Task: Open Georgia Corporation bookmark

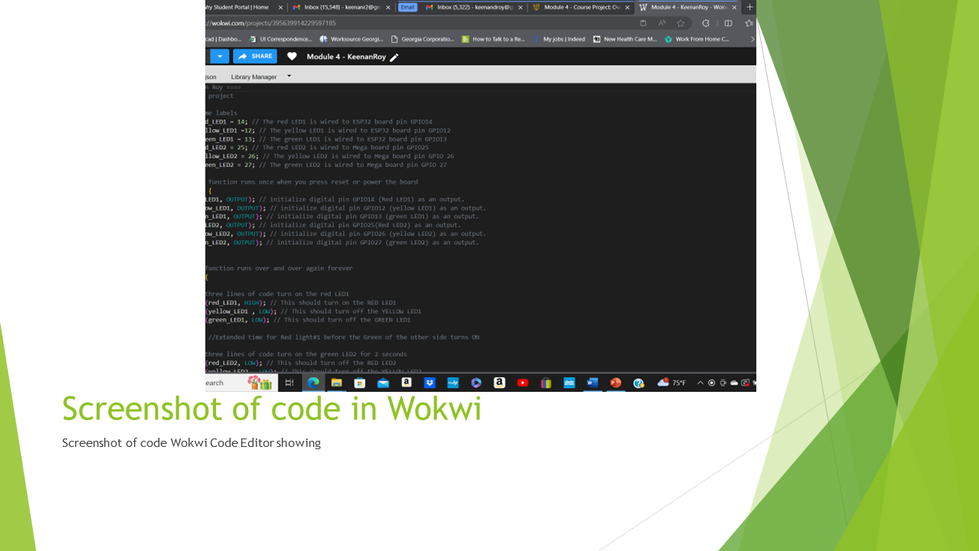Action: (x=422, y=39)
